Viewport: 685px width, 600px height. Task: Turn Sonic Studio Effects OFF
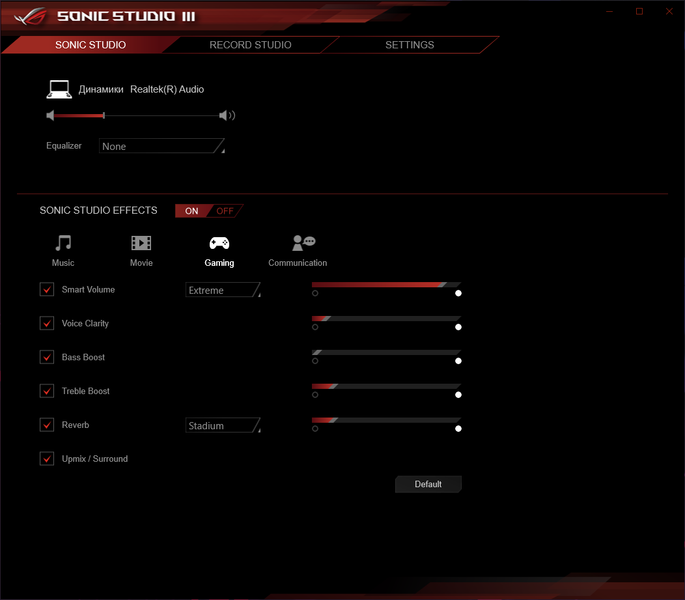(x=225, y=211)
